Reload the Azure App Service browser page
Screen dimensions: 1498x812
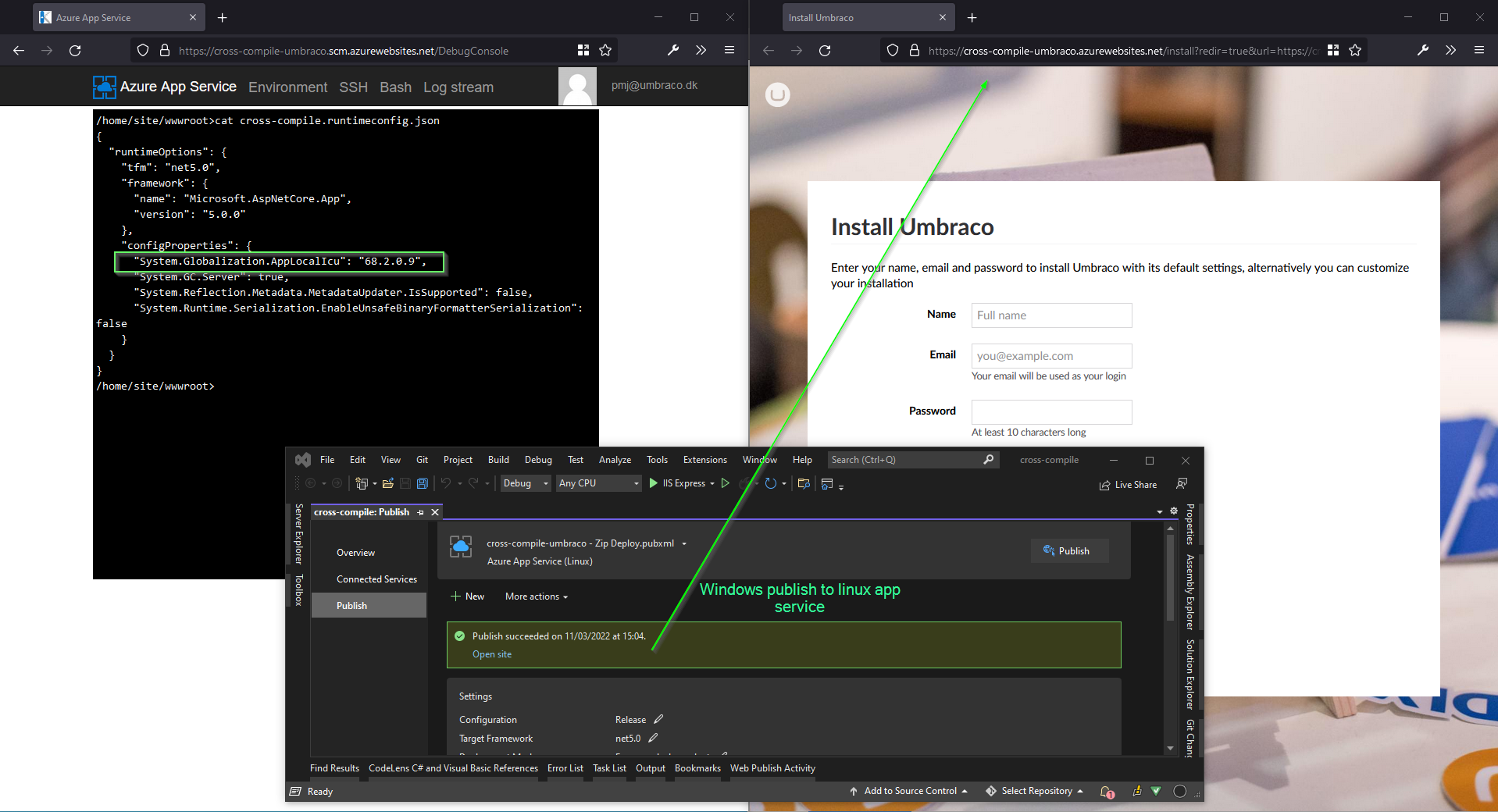pos(75,51)
